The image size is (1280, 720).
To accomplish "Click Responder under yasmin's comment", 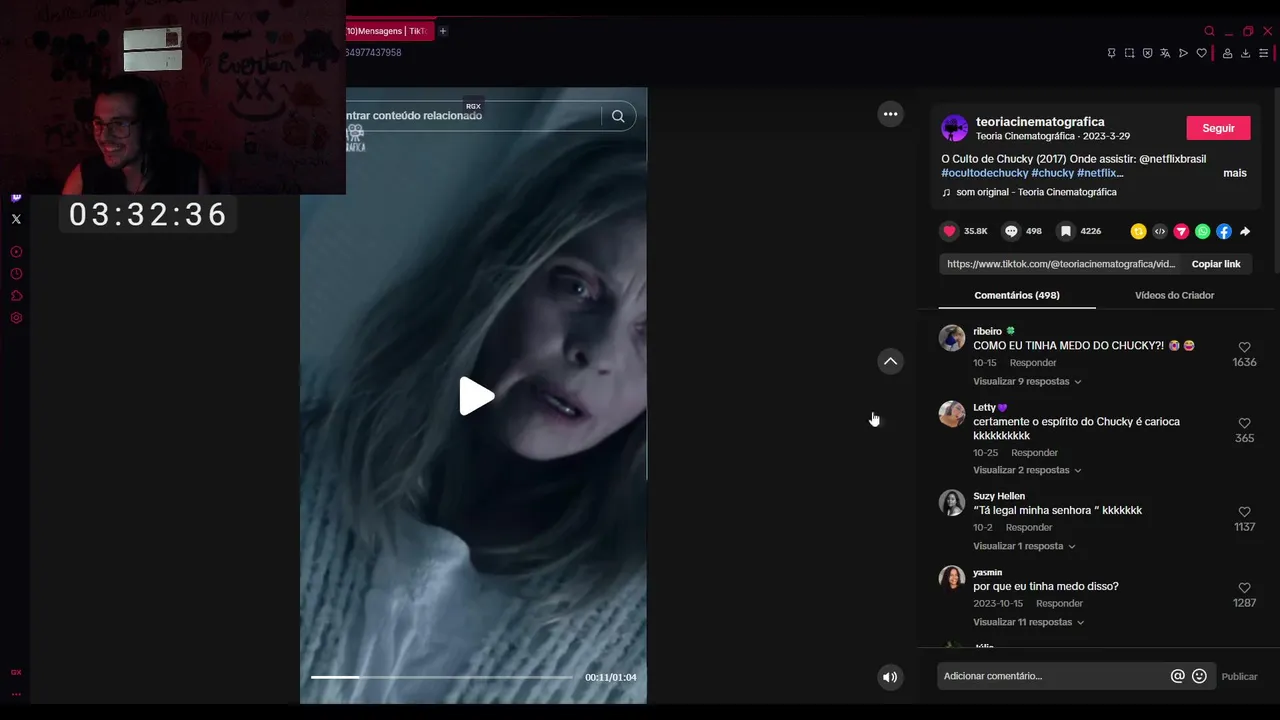I will click(1059, 604).
